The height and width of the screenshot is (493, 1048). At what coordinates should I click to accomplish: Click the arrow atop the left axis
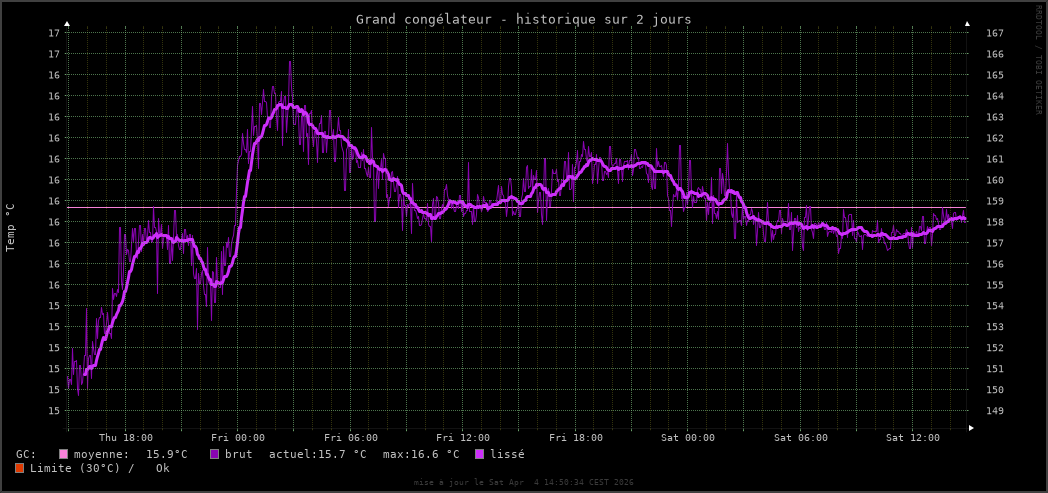(67, 22)
